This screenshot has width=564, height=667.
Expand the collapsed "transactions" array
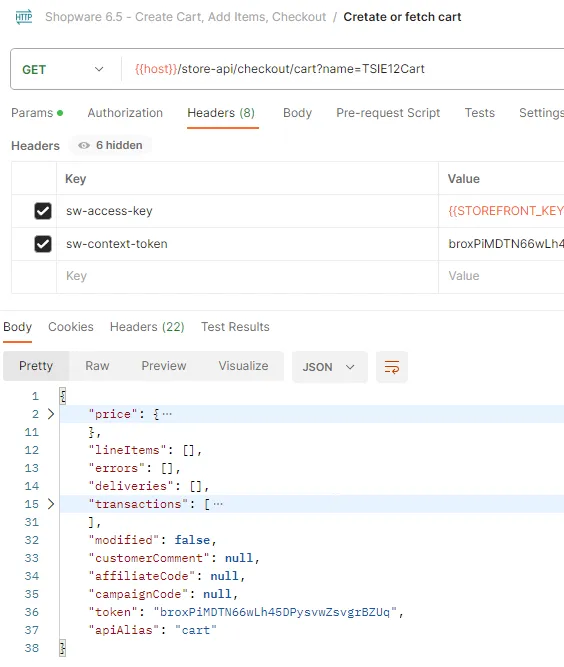(x=51, y=504)
